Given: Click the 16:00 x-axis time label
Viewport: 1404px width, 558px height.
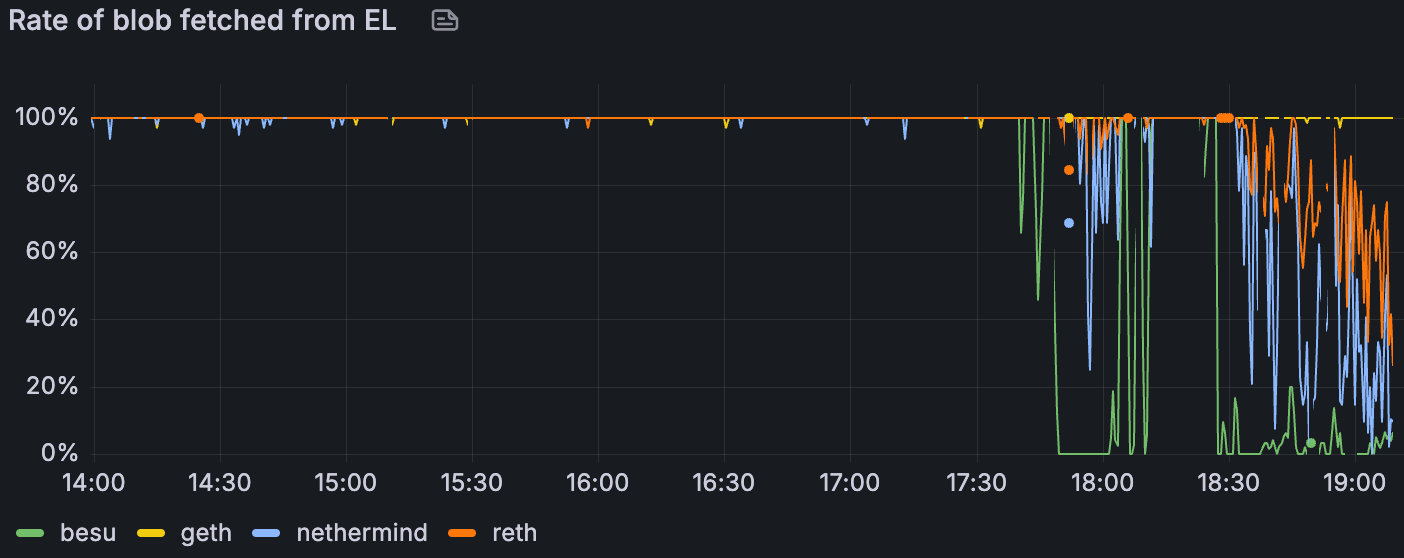Looking at the screenshot, I should click(x=597, y=483).
